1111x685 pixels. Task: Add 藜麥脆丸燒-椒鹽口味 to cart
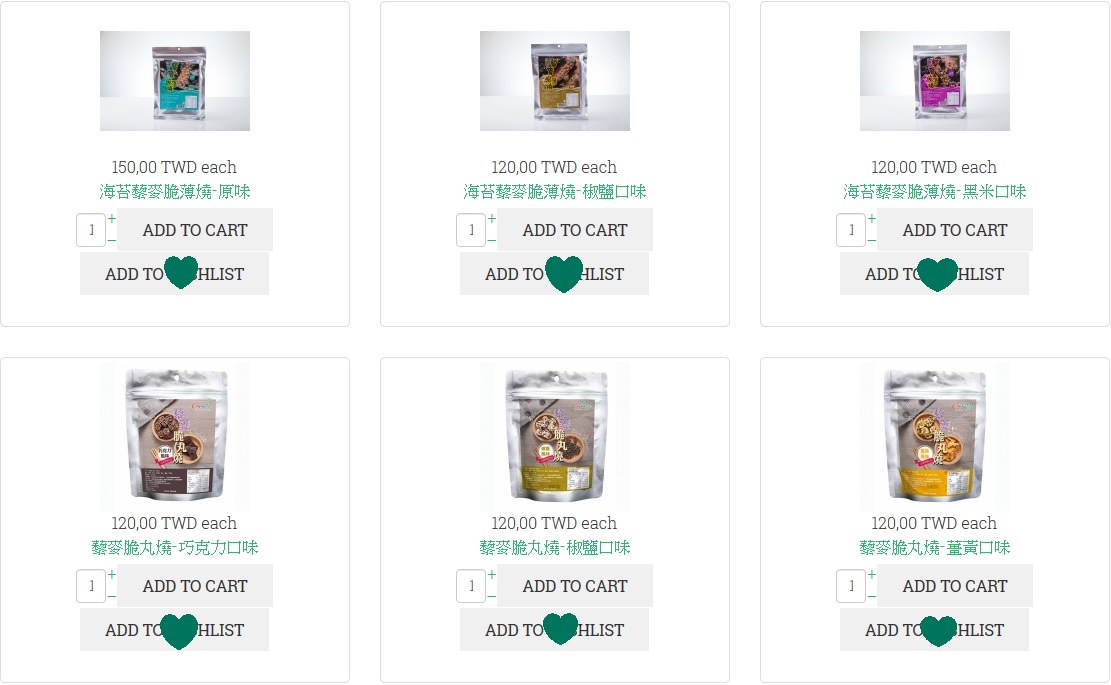[x=575, y=586]
